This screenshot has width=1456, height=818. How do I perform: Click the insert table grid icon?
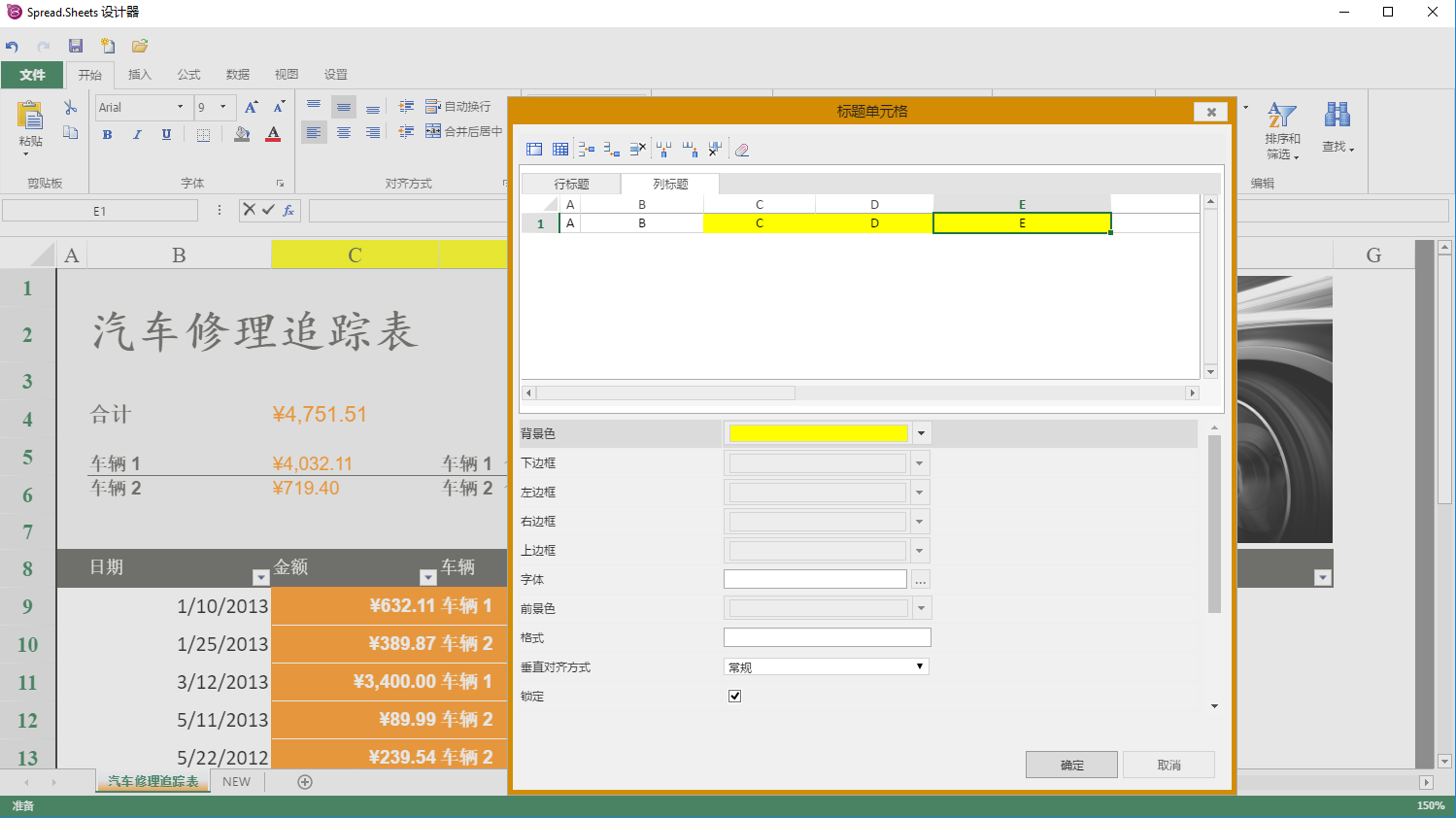560,149
